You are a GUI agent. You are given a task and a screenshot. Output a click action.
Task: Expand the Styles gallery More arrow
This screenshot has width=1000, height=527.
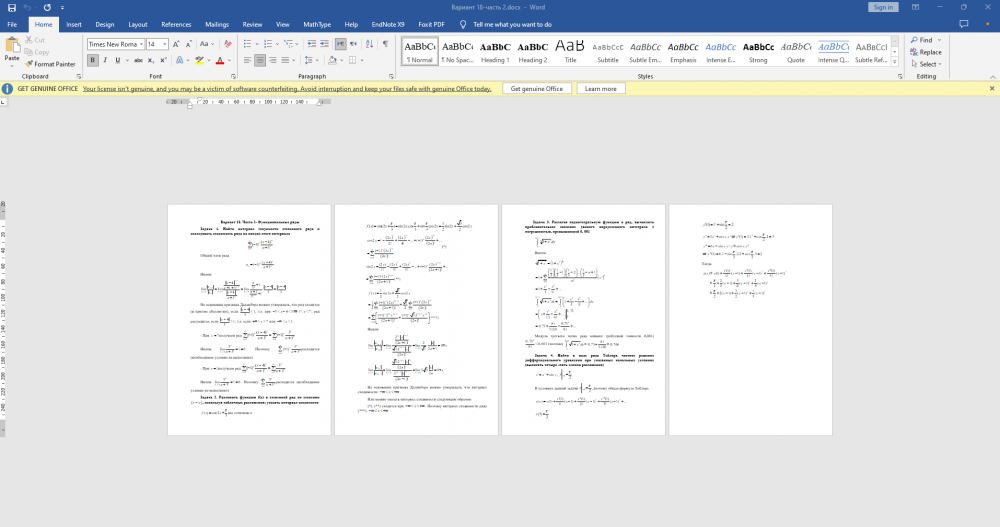coord(895,62)
